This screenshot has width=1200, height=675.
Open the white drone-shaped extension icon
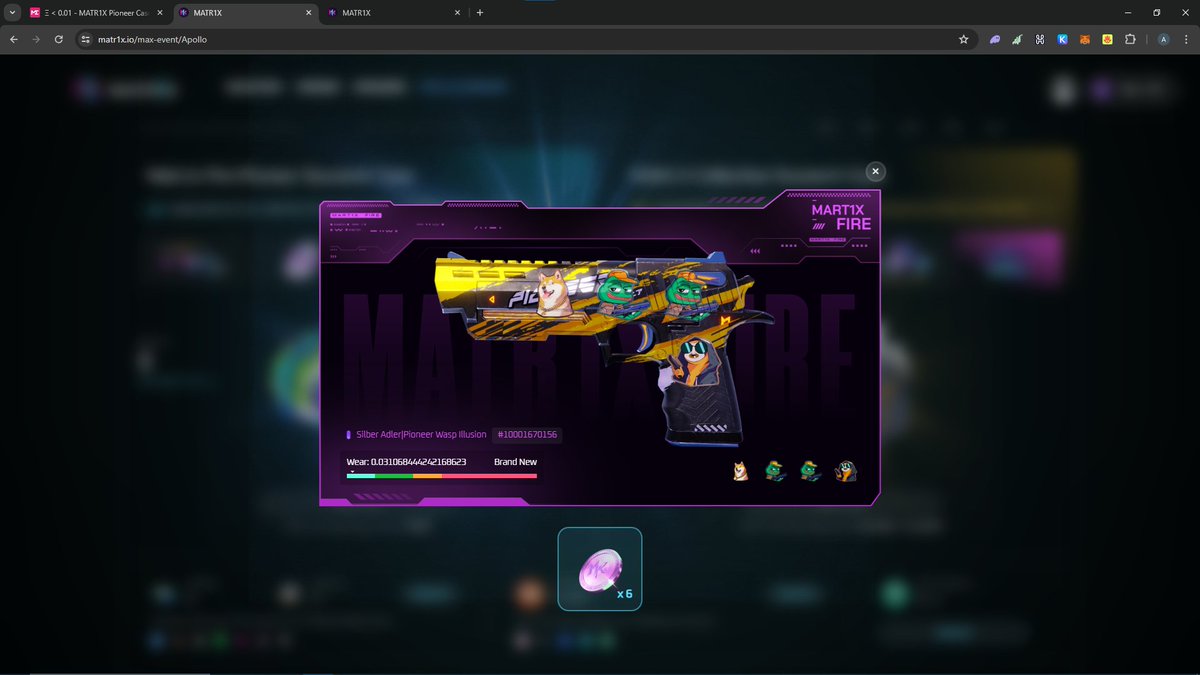tap(1040, 39)
